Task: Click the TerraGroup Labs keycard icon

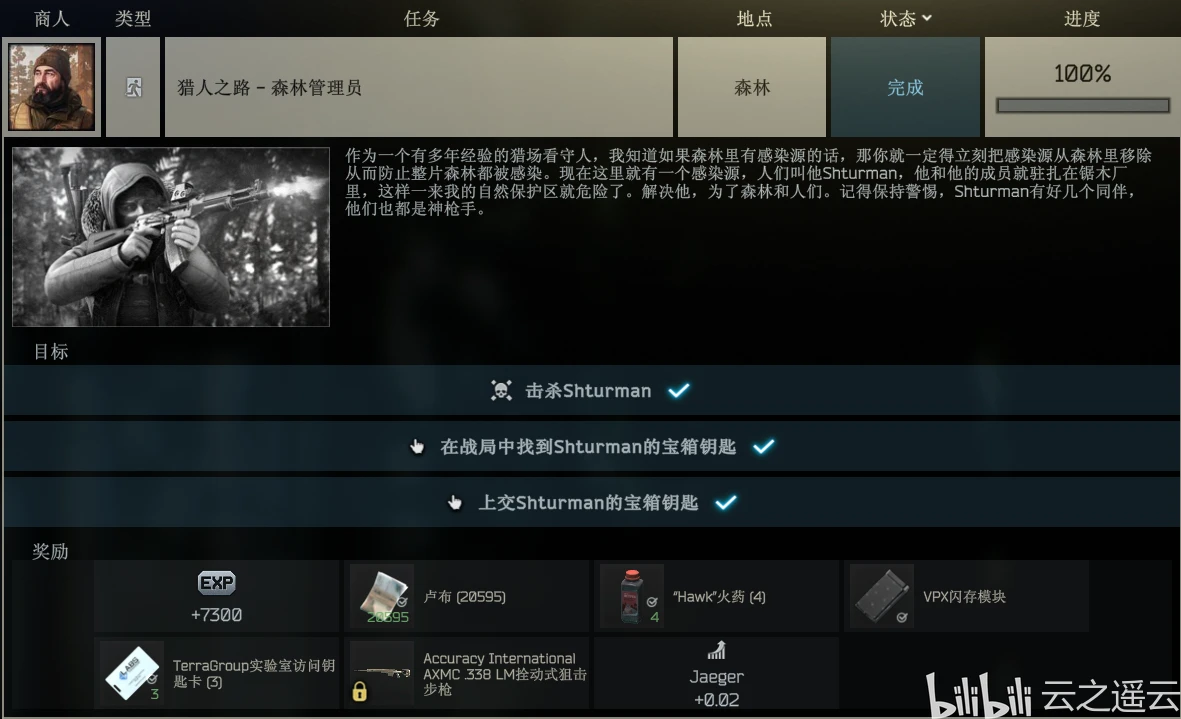Action: pyautogui.click(x=132, y=673)
